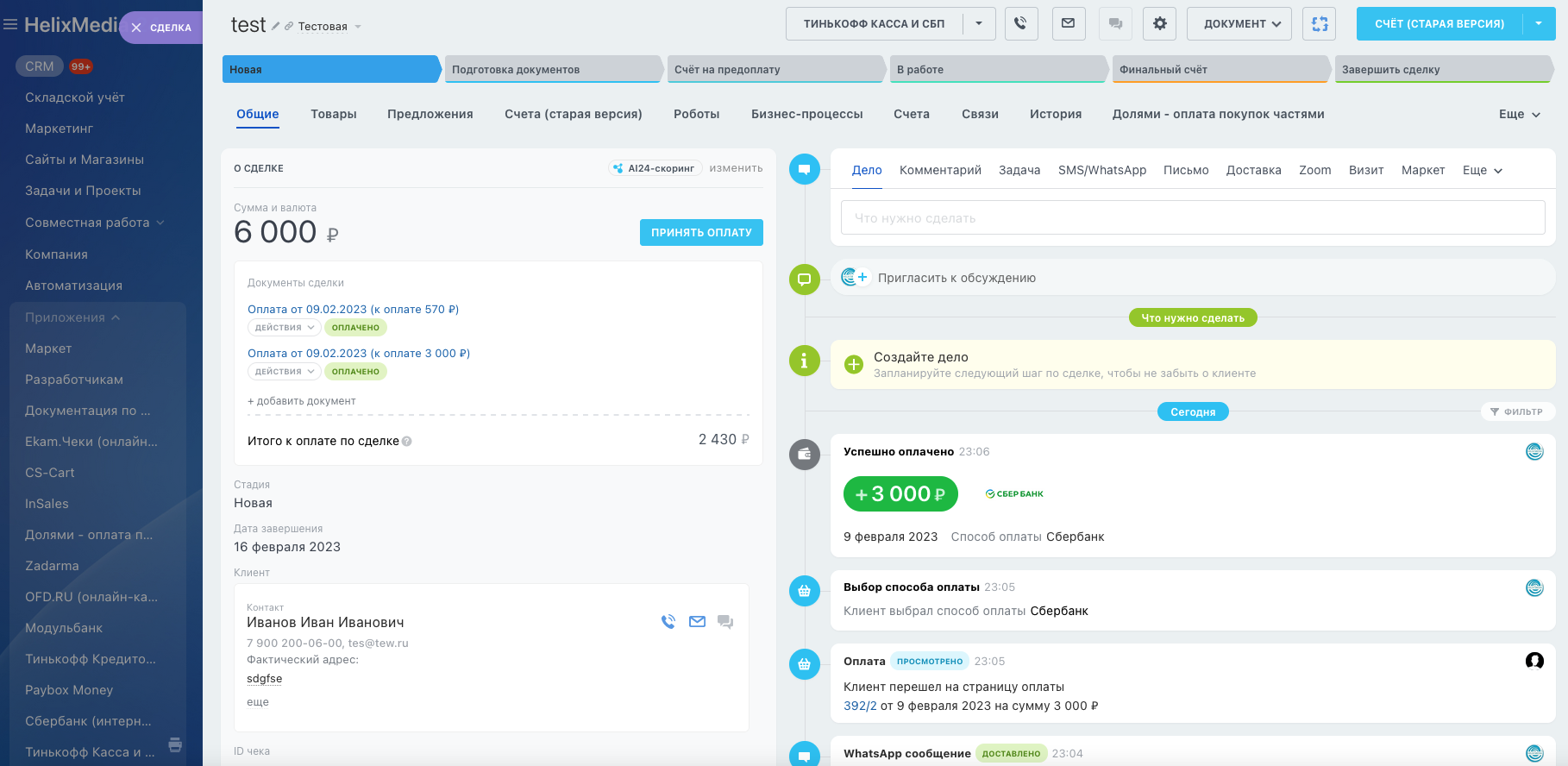Click green plus icon beside Создайте дело
Viewport: 1568px width, 766px height.
(854, 364)
